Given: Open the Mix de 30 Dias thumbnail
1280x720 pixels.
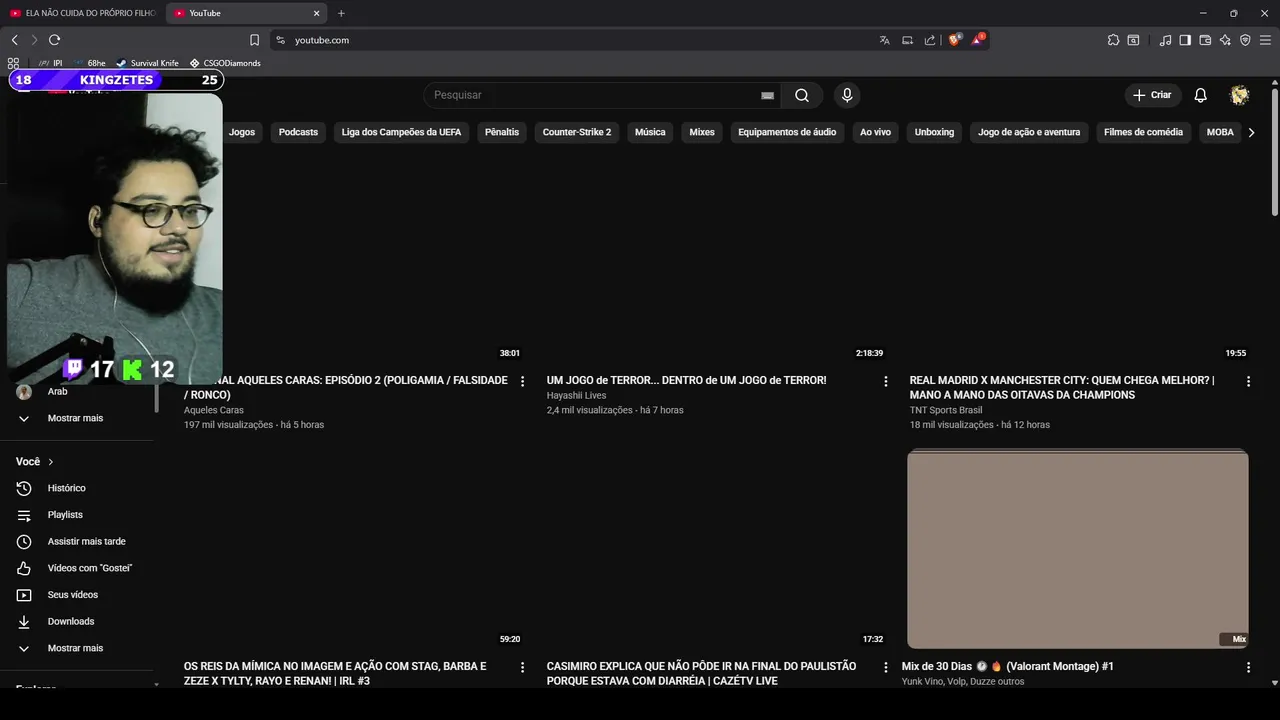Looking at the screenshot, I should click(x=1077, y=549).
